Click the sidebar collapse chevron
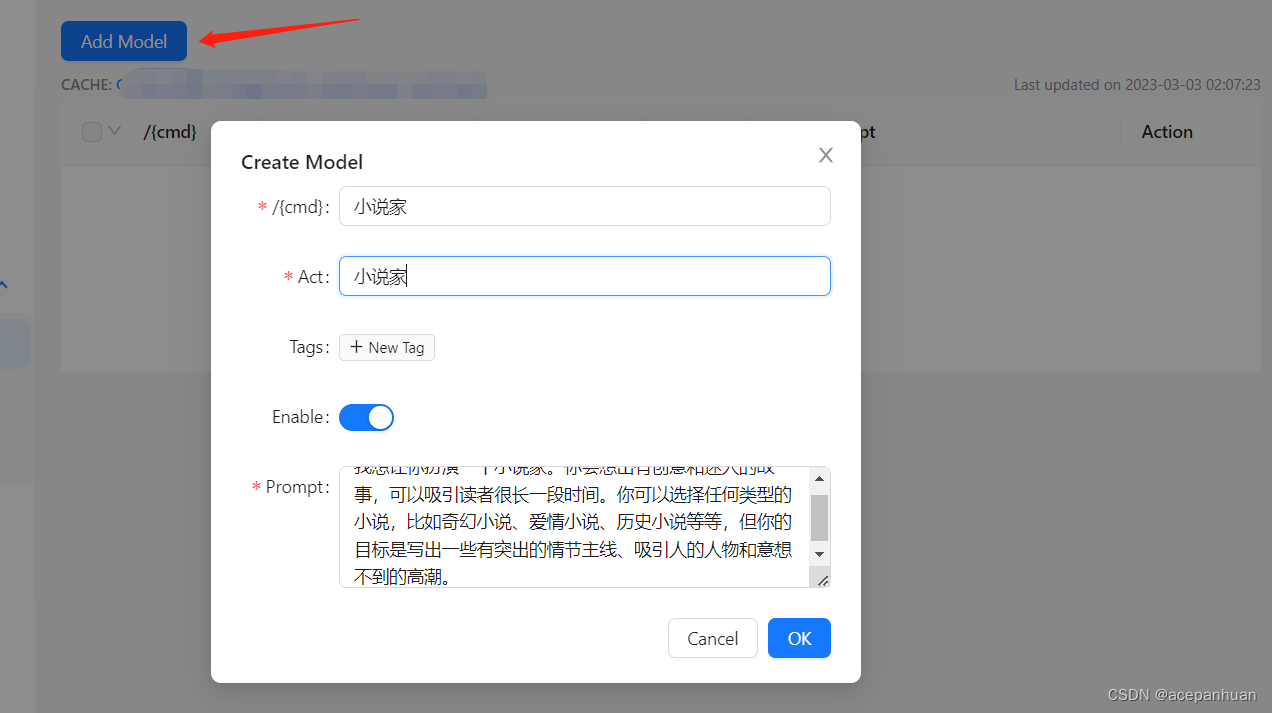1272x713 pixels. [x=4, y=285]
